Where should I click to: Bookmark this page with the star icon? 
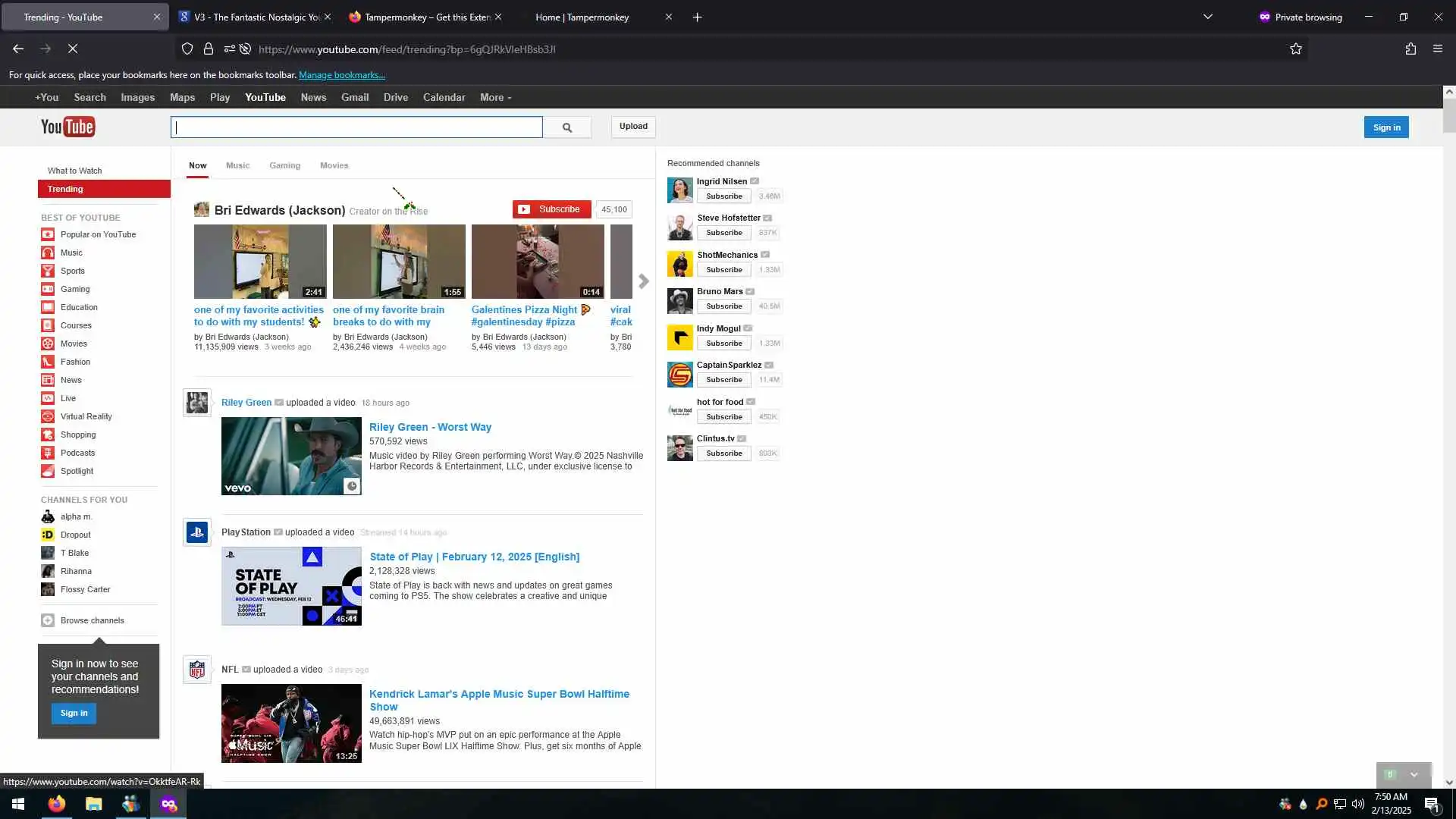tap(1295, 49)
